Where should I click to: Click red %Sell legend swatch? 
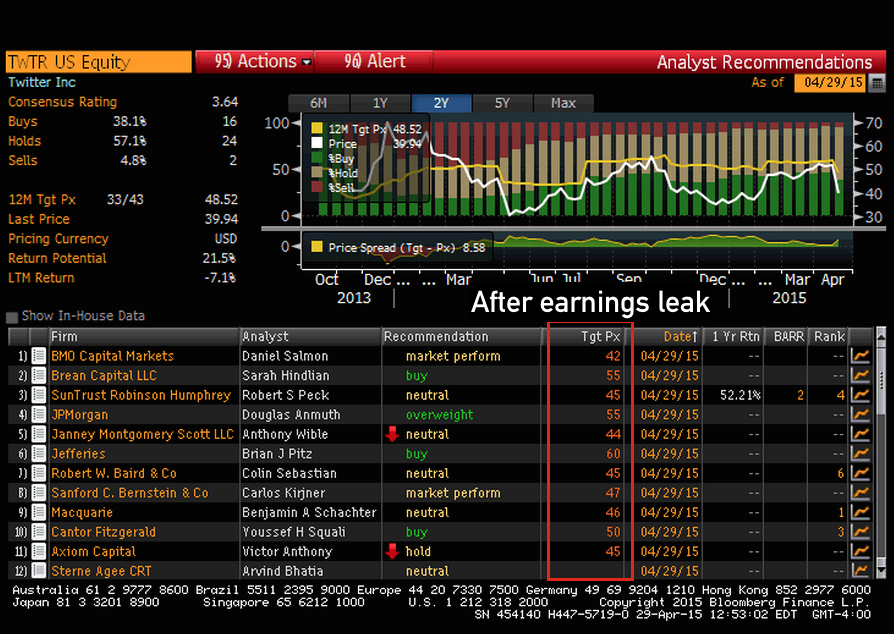coord(317,187)
